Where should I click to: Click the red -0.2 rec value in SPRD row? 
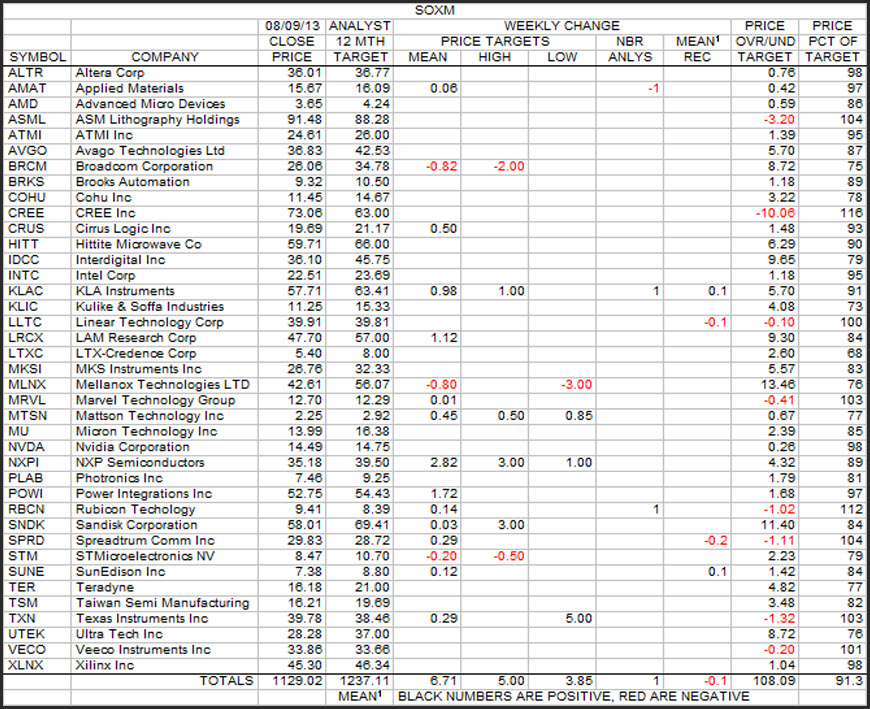(x=716, y=540)
